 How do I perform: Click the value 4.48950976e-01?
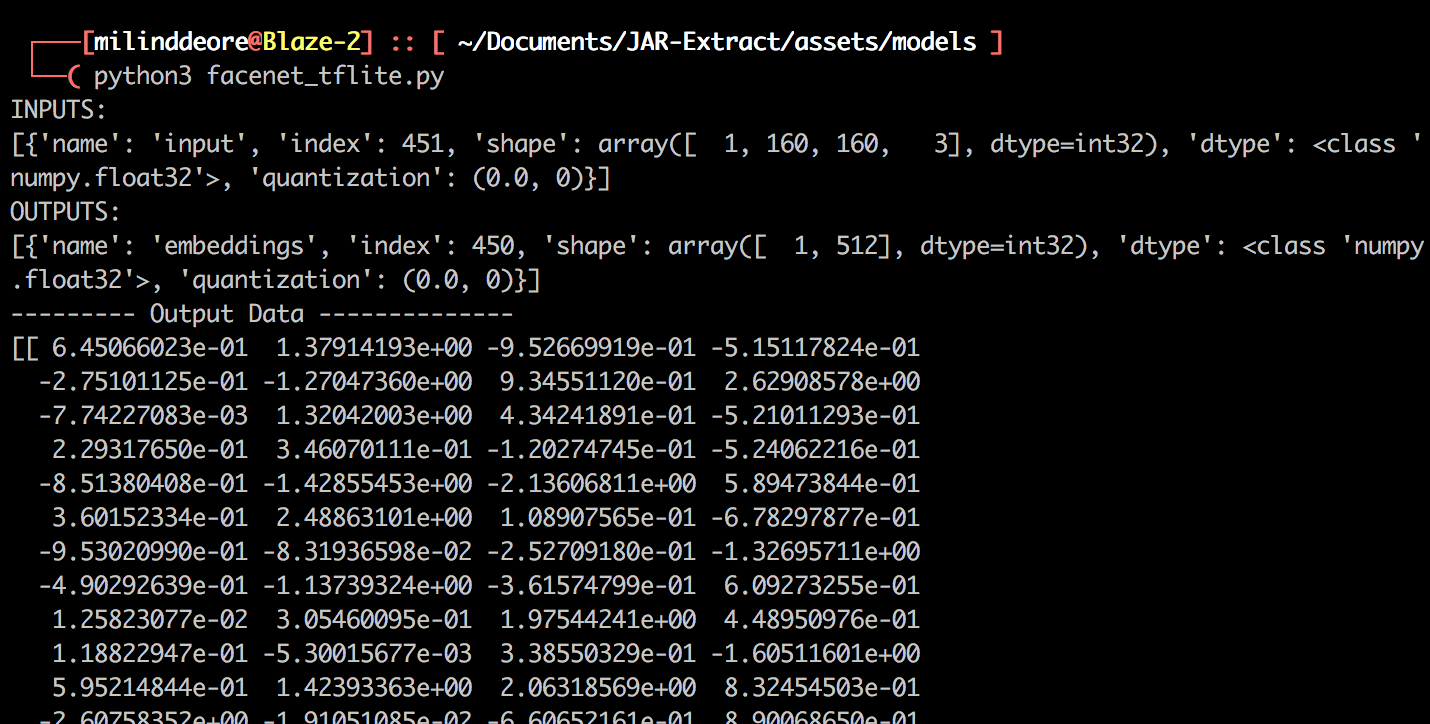822,620
